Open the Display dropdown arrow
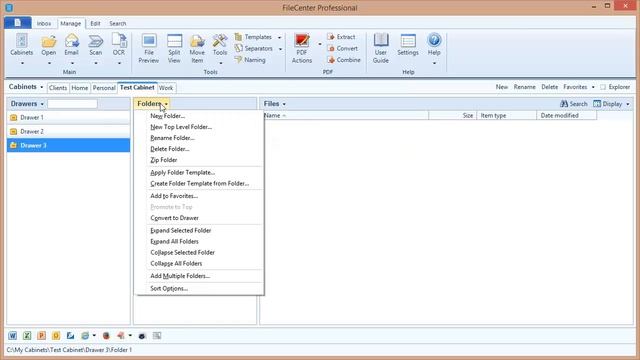 (x=628, y=104)
